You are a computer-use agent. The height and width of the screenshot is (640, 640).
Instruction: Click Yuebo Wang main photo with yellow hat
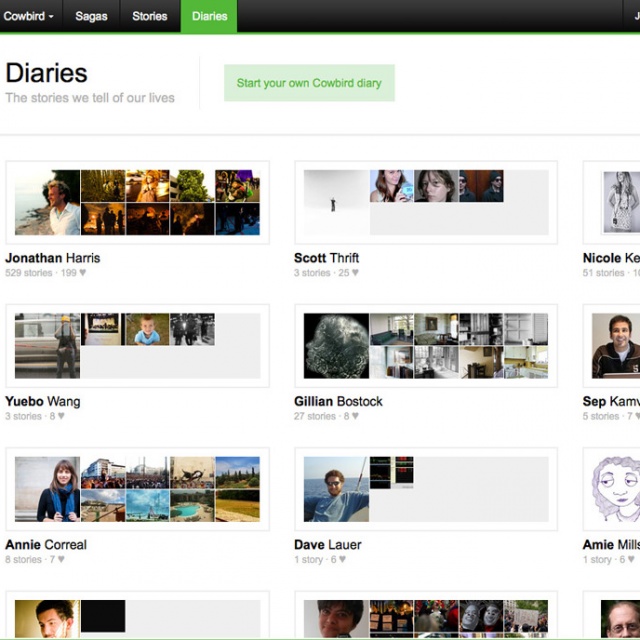(47, 346)
